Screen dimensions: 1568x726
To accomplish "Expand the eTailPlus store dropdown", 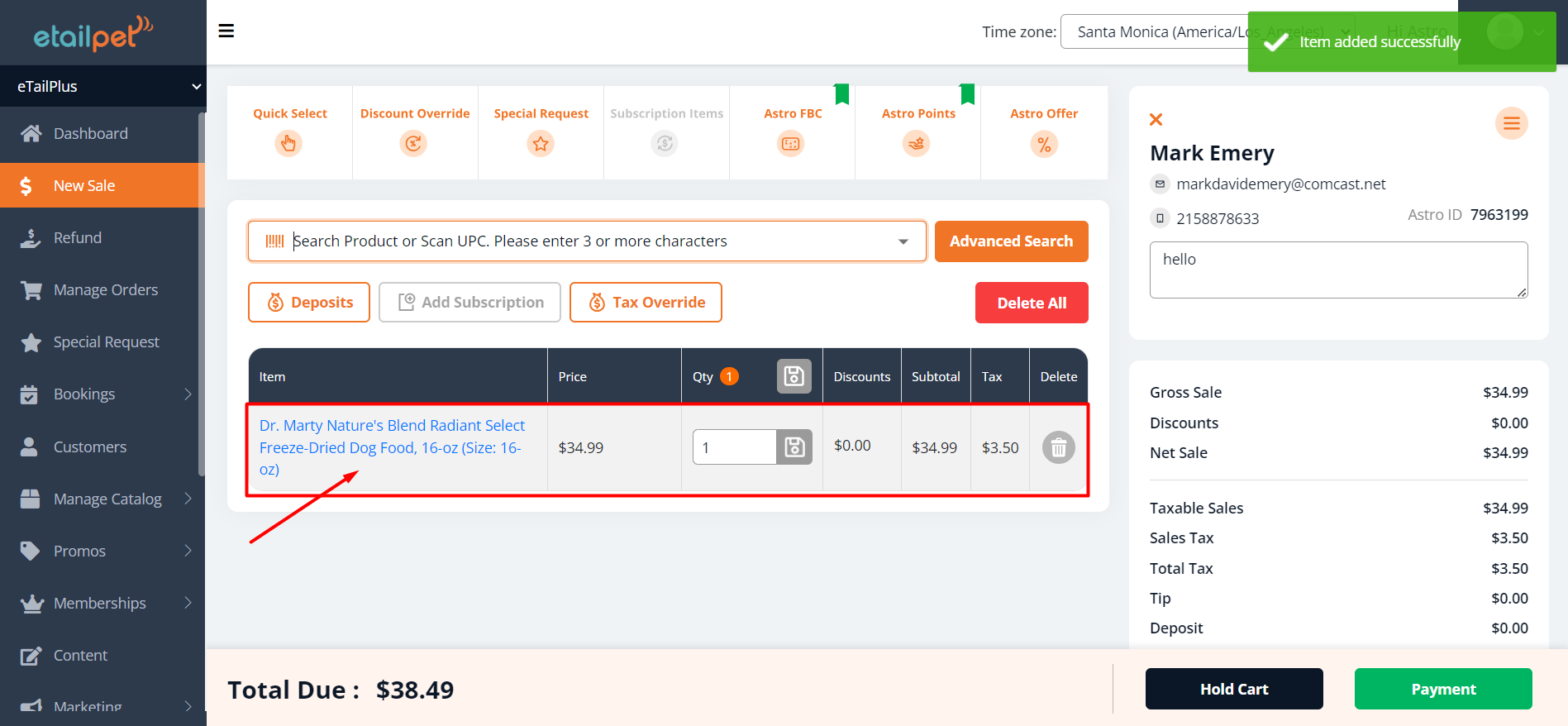I will [196, 87].
